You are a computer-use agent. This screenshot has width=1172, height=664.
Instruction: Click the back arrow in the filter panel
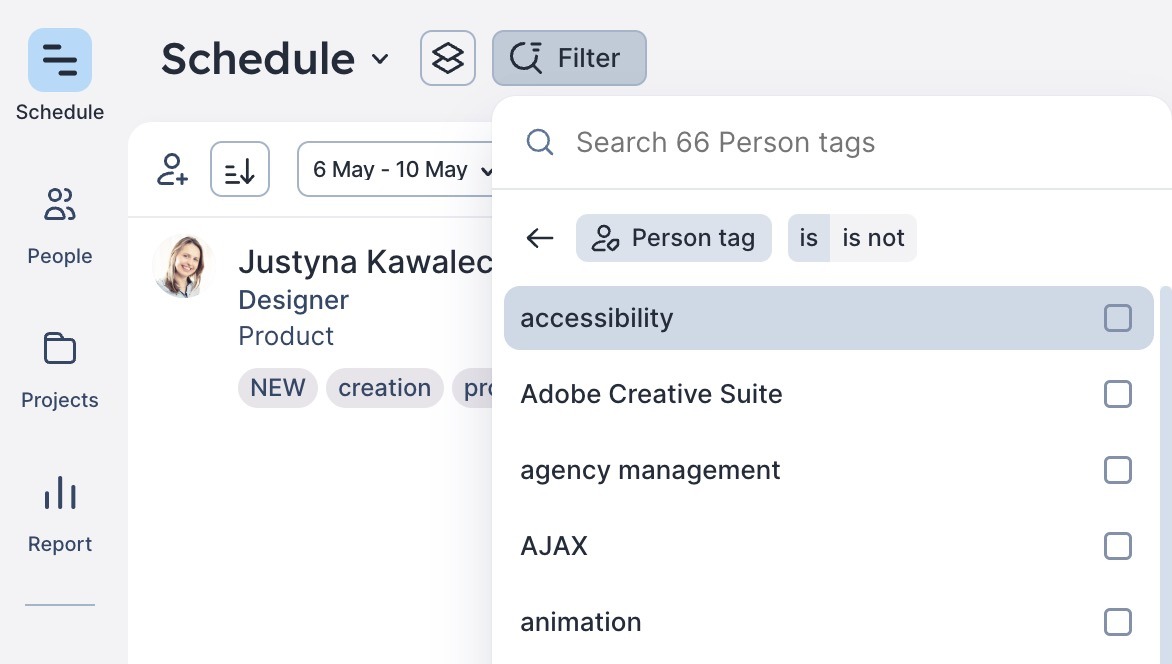[x=539, y=238]
